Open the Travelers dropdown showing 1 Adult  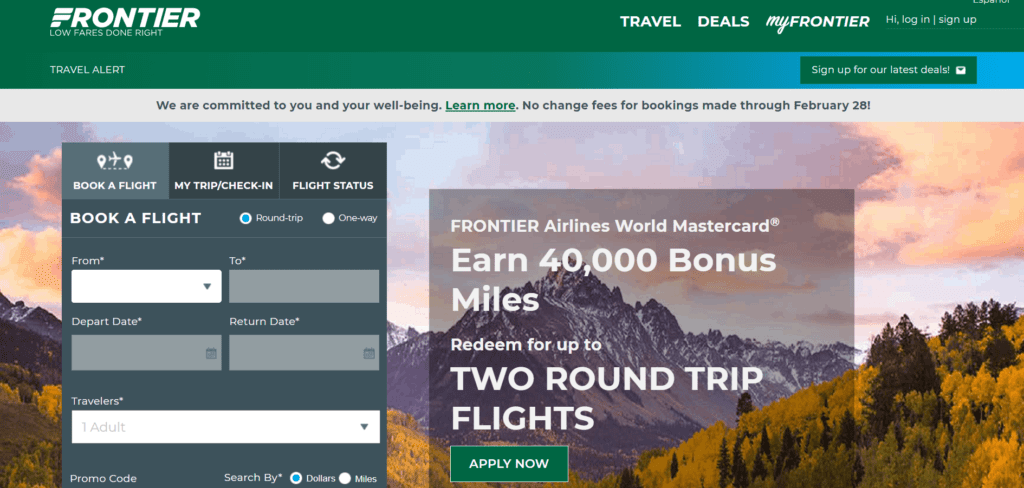click(x=225, y=427)
